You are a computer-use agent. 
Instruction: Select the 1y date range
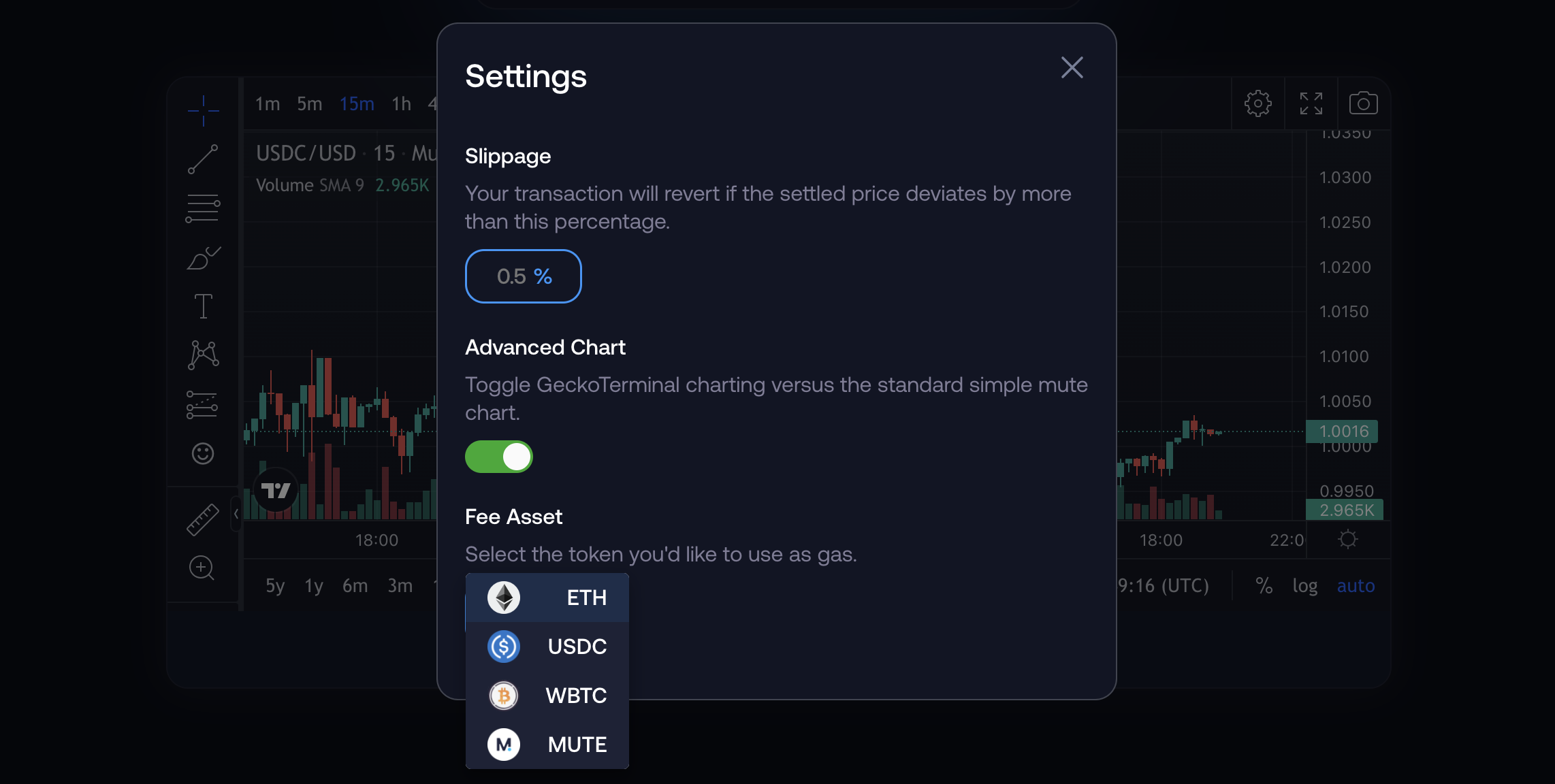314,585
